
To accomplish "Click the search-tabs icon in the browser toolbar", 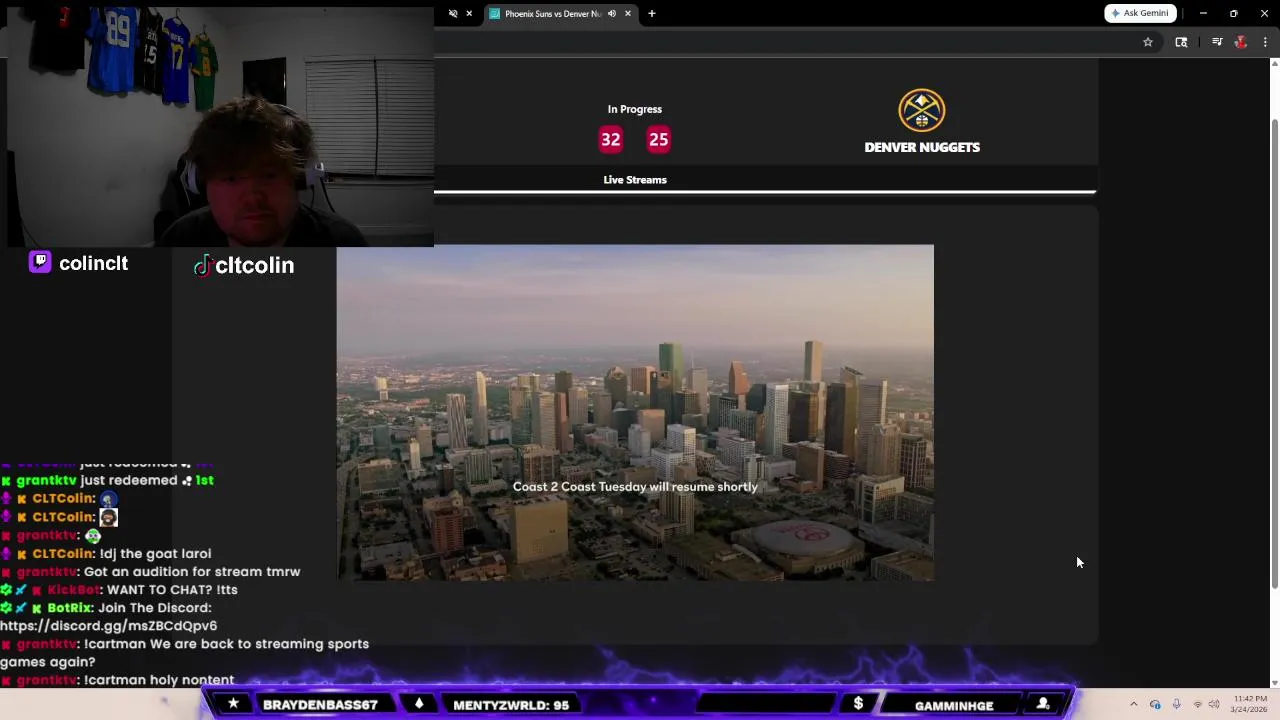I will [1181, 42].
